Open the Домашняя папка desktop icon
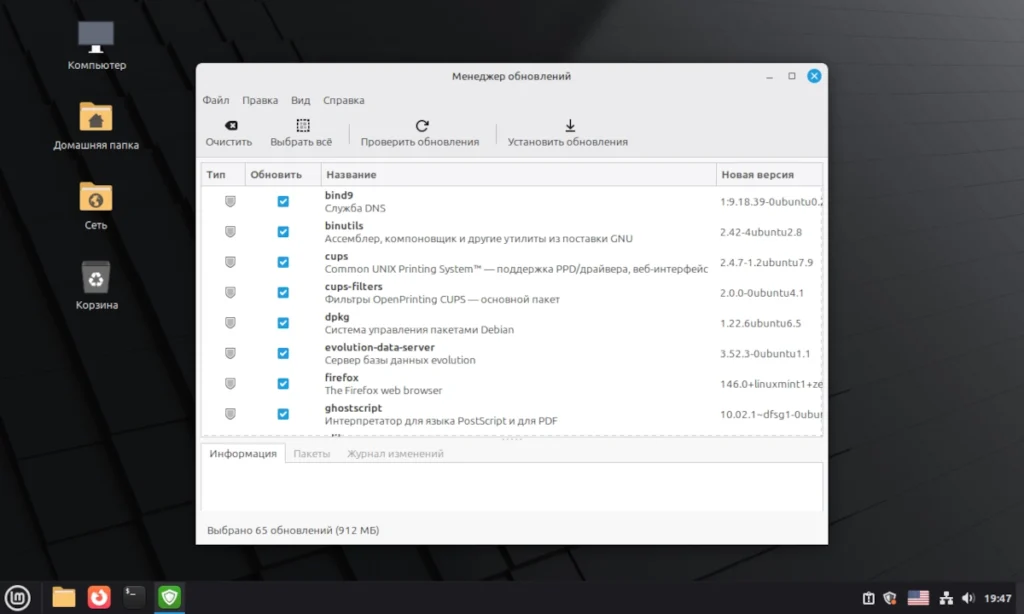This screenshot has width=1024, height=614. (96, 125)
